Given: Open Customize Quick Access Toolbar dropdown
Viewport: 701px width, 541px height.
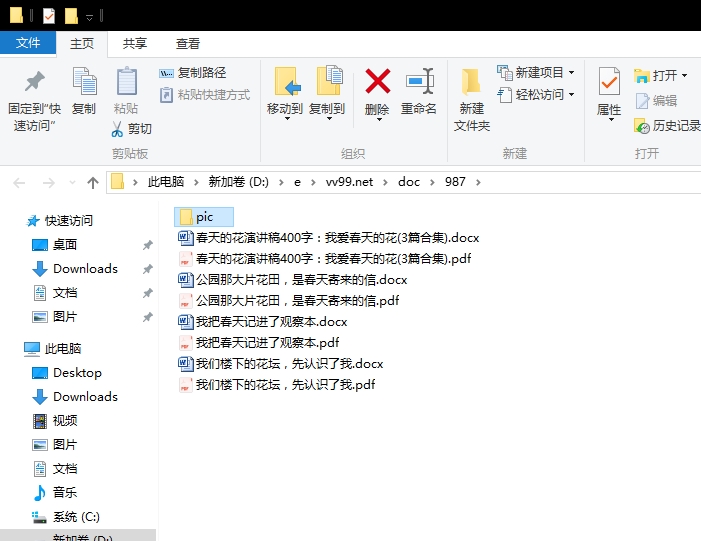Looking at the screenshot, I should coord(89,17).
